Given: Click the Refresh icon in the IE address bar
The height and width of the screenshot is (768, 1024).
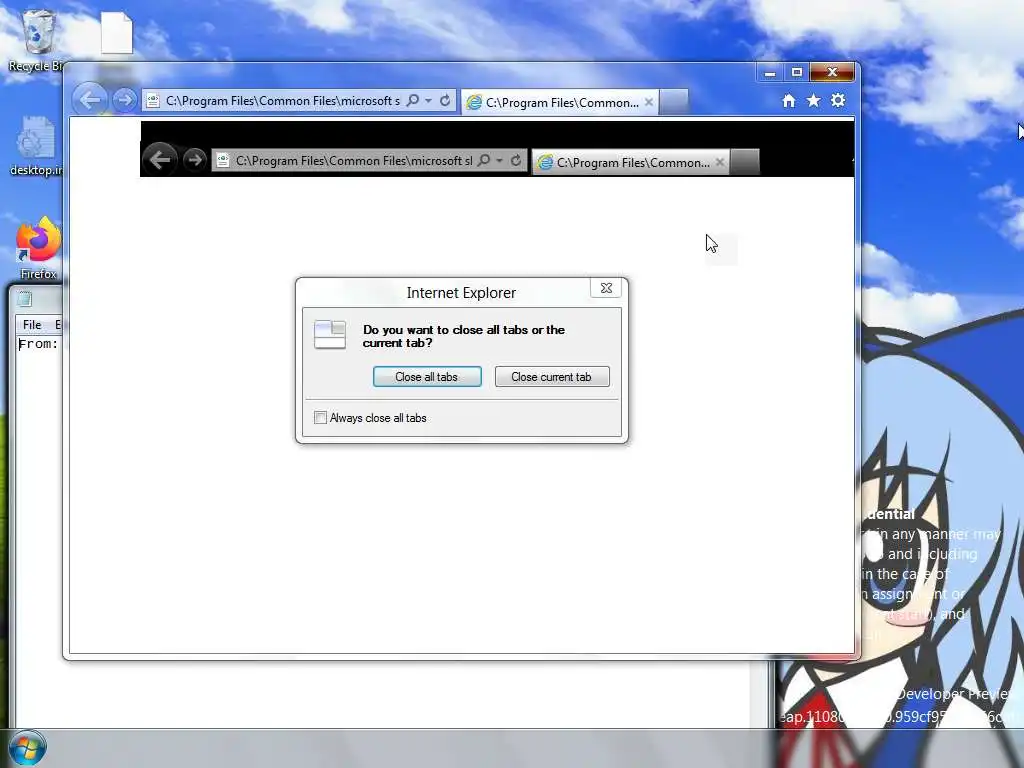Looking at the screenshot, I should tap(445, 101).
